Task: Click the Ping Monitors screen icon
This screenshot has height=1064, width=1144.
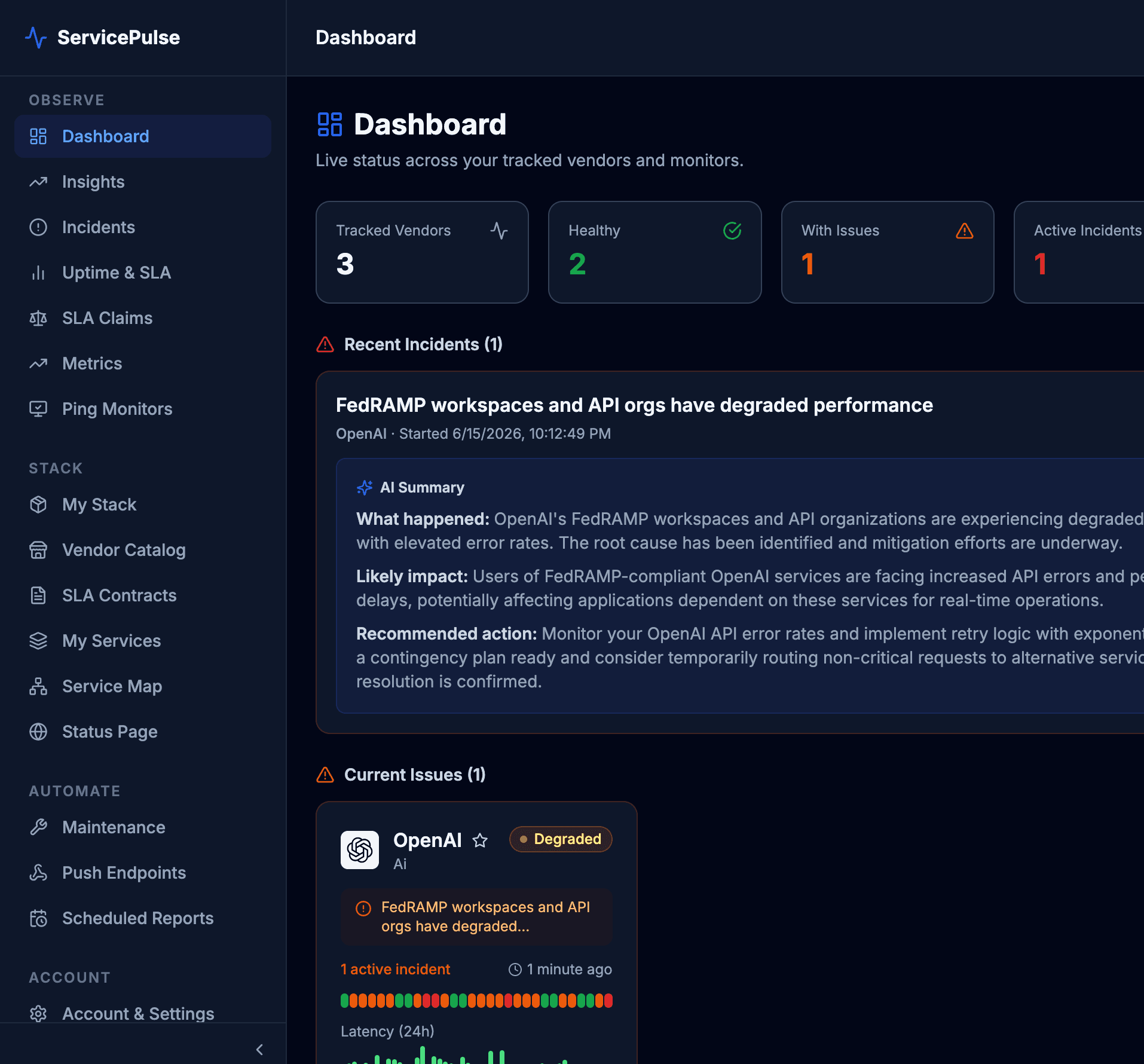Action: coord(38,409)
